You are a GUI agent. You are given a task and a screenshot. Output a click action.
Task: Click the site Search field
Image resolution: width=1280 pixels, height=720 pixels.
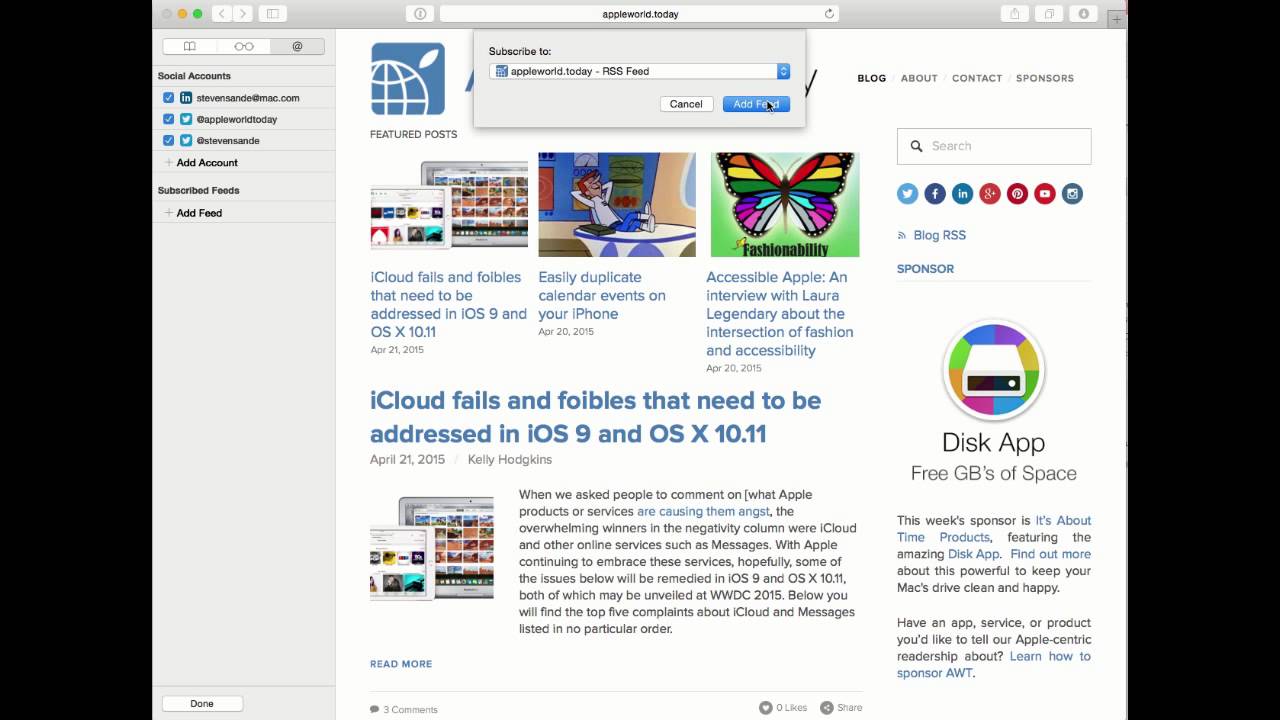coord(994,146)
